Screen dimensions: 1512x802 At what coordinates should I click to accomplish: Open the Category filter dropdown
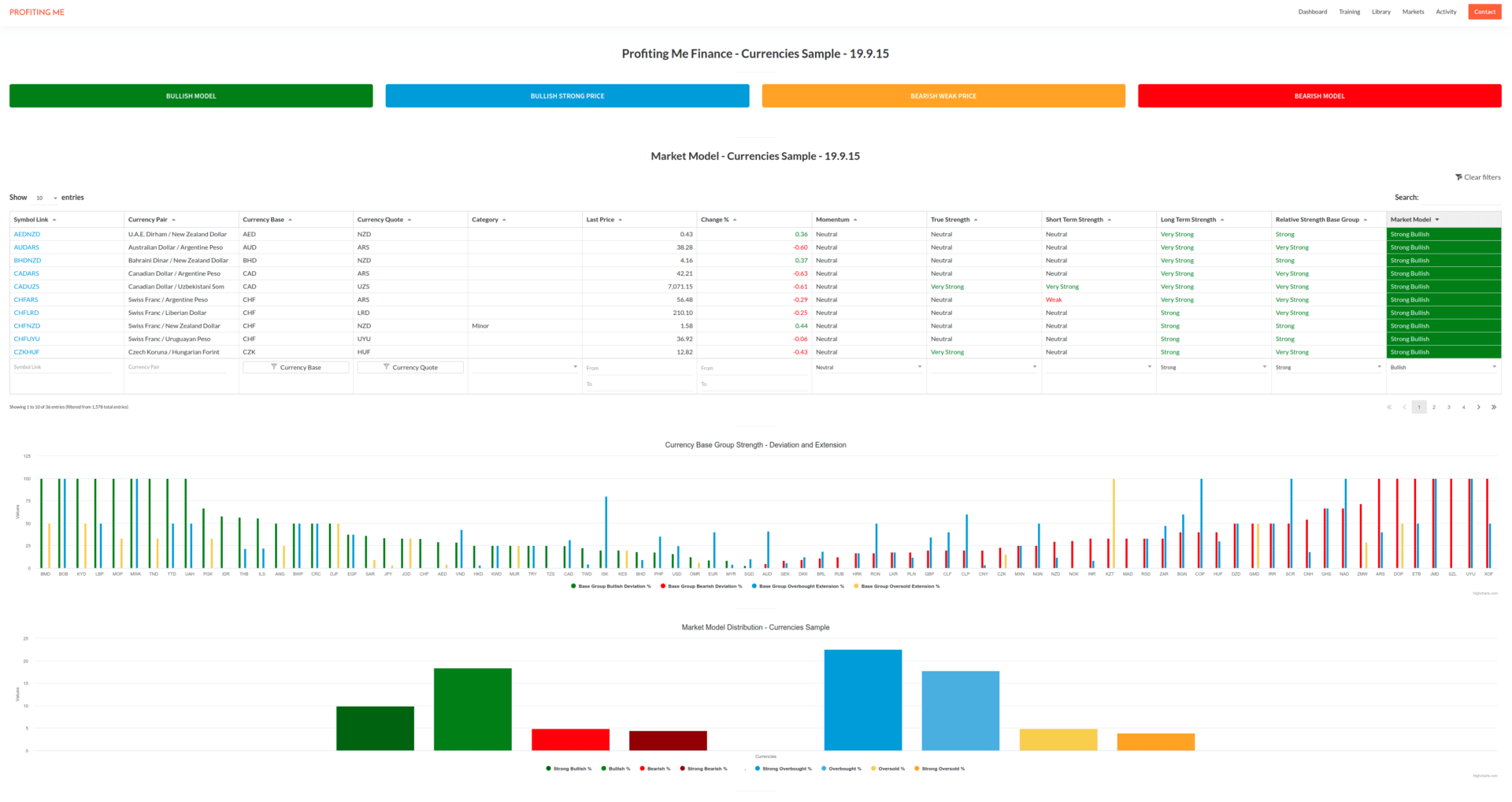tap(524, 367)
